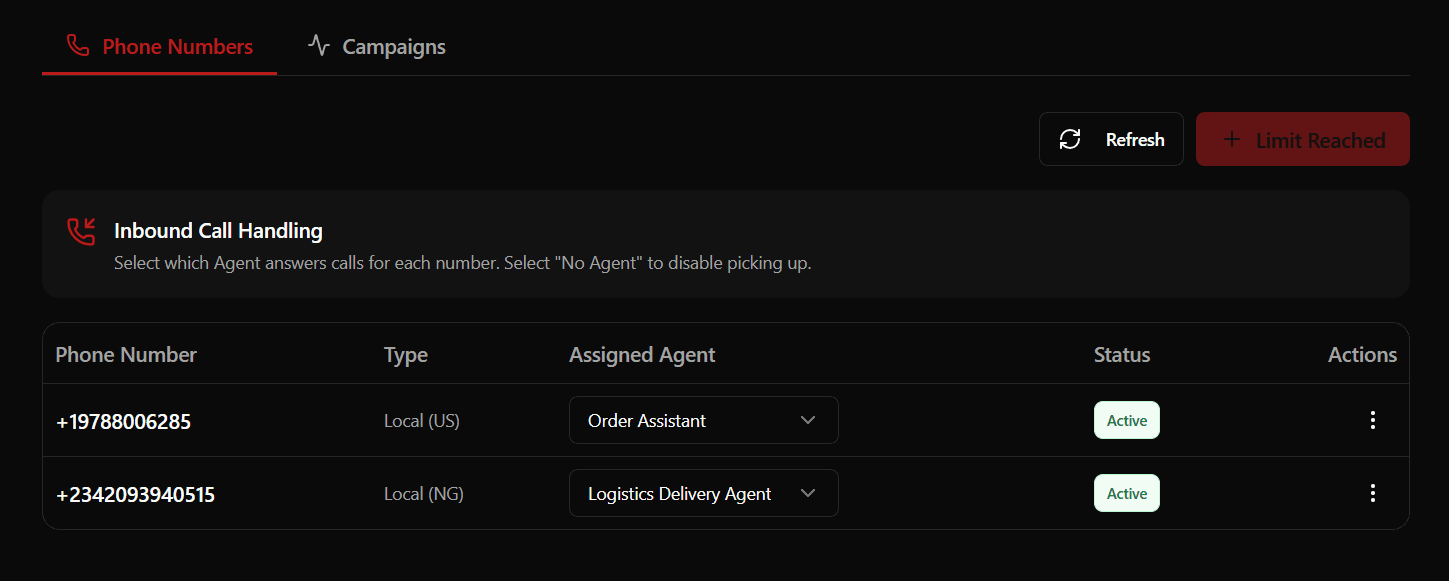Expand the Order Assistant agent dropdown

(x=703, y=420)
